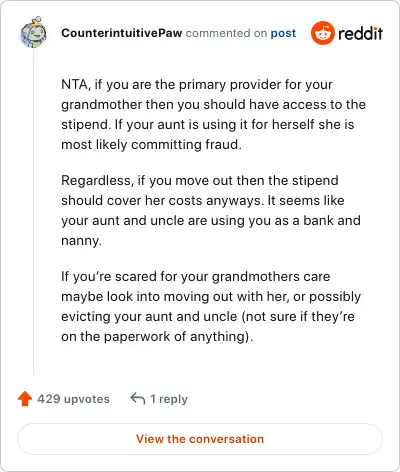
Task: Select the paragraph beginning with "NTA"
Action: [x=213, y=114]
